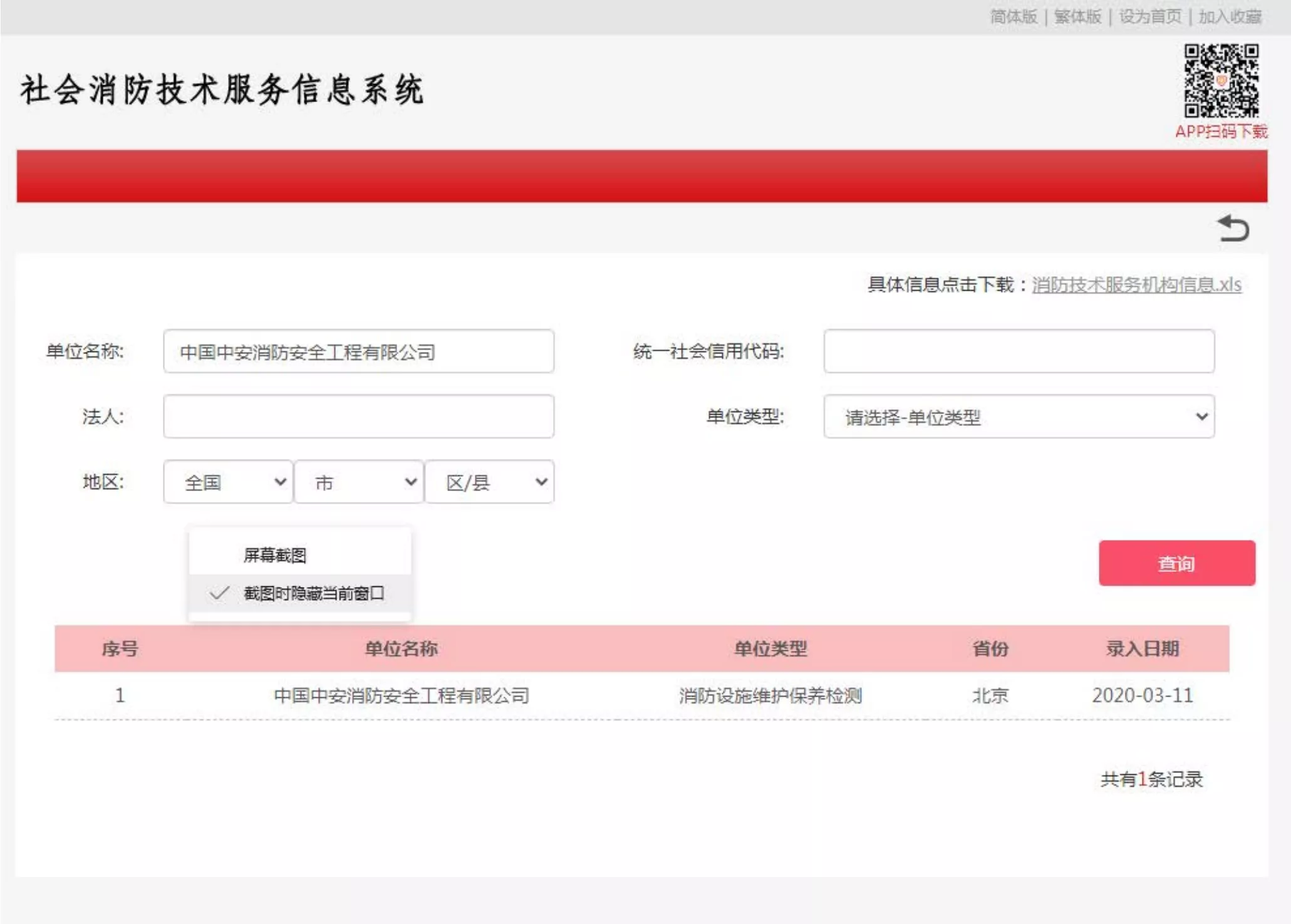The image size is (1291, 924).
Task: Click 共有1条记录 record count text
Action: click(1151, 779)
